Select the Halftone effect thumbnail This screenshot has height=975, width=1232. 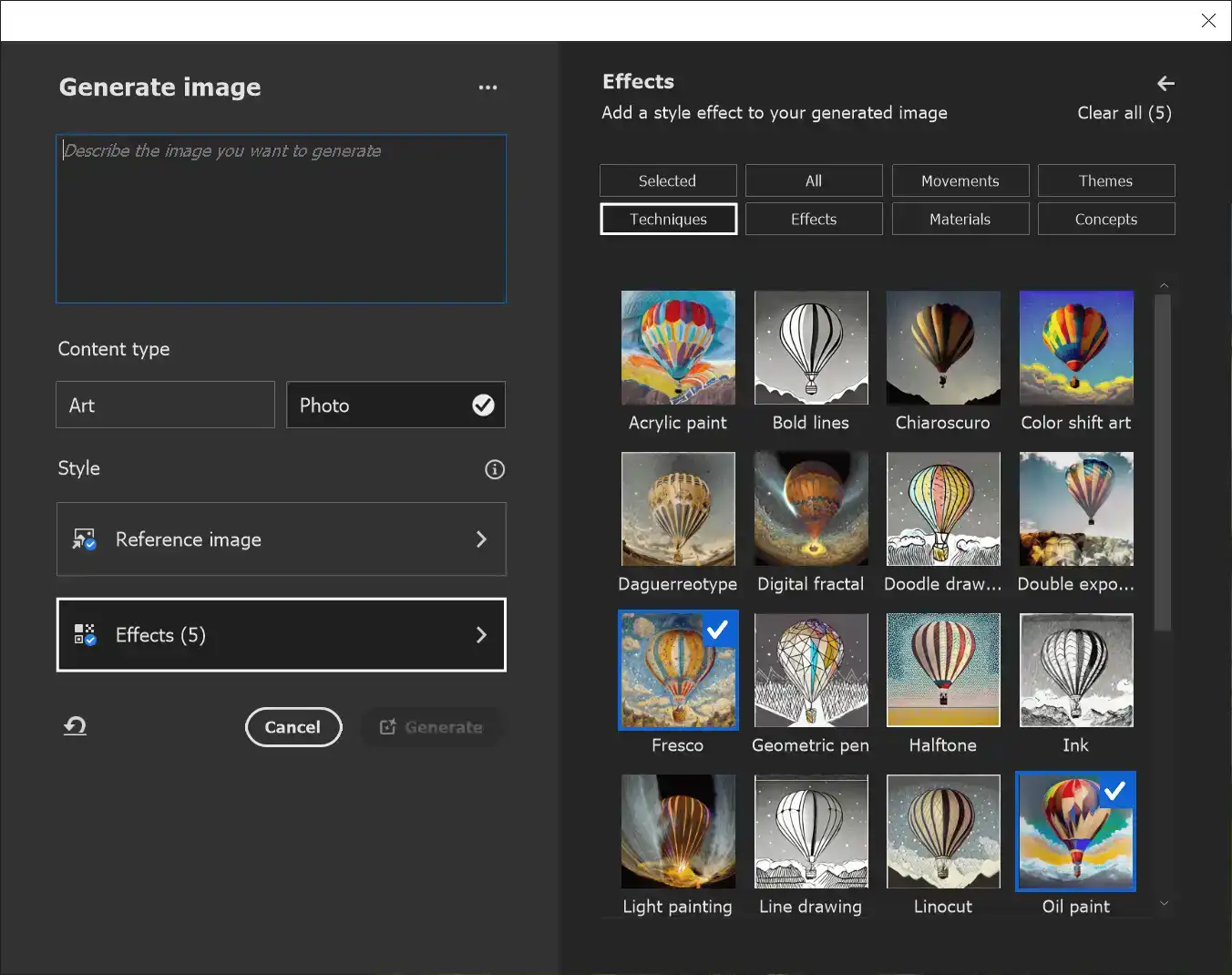click(943, 670)
